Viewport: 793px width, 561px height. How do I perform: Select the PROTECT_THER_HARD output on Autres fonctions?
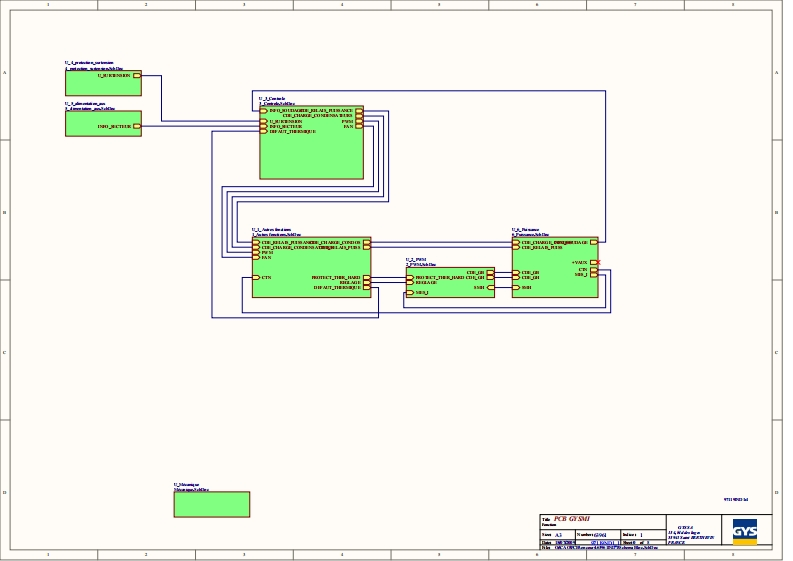point(366,277)
